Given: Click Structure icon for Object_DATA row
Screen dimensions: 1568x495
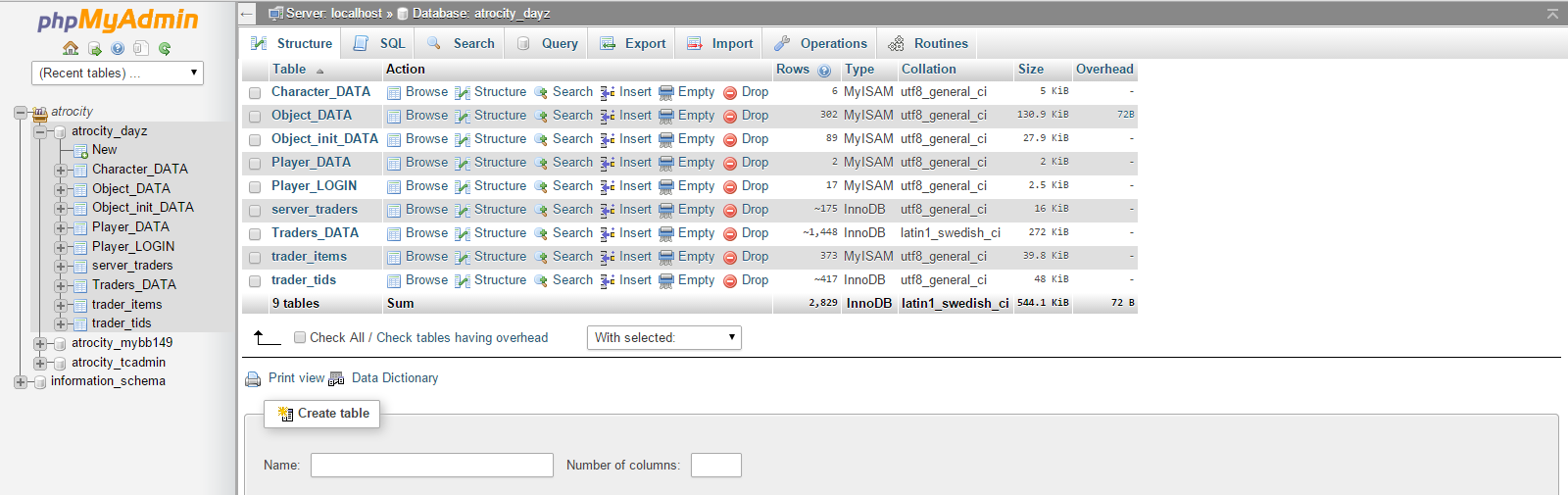Looking at the screenshot, I should [x=463, y=117].
